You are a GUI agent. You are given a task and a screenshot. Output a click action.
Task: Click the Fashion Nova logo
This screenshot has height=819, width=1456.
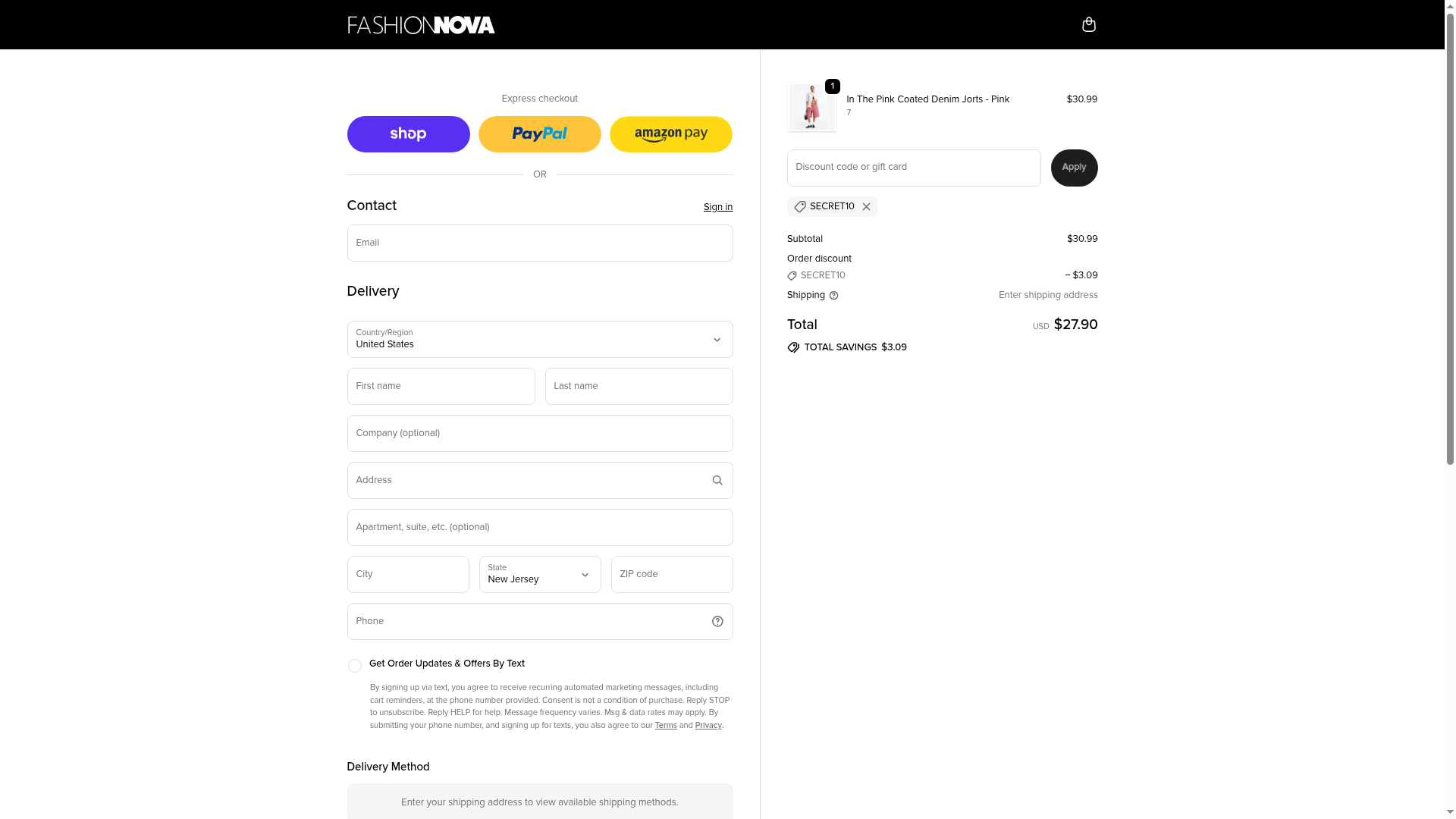pyautogui.click(x=421, y=25)
